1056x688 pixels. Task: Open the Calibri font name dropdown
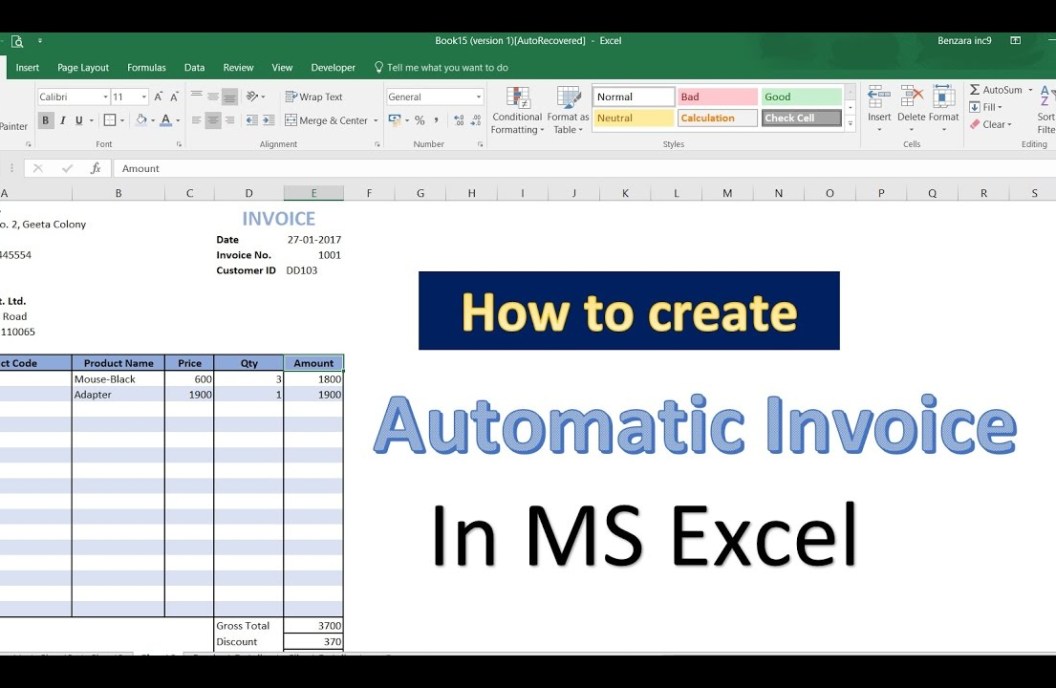[104, 97]
